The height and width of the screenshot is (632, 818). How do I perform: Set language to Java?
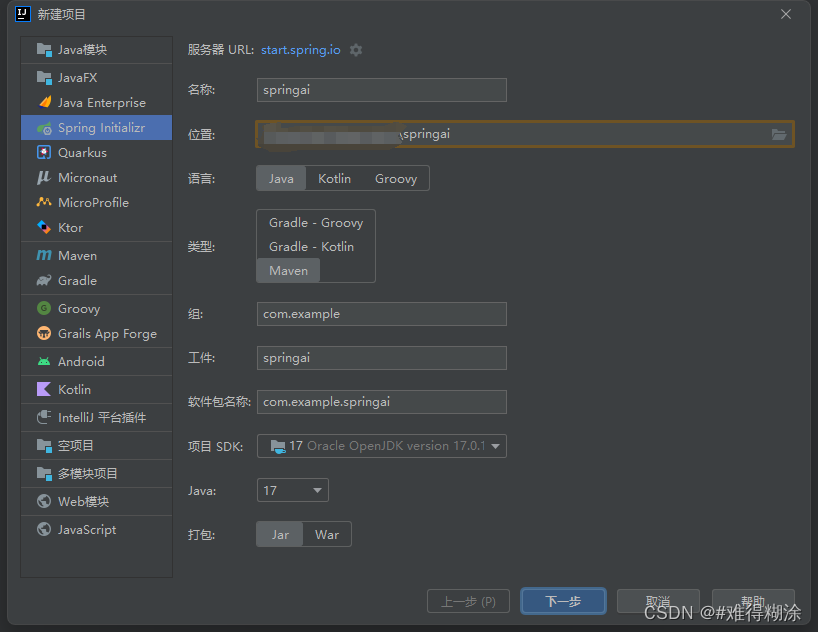tap(281, 178)
